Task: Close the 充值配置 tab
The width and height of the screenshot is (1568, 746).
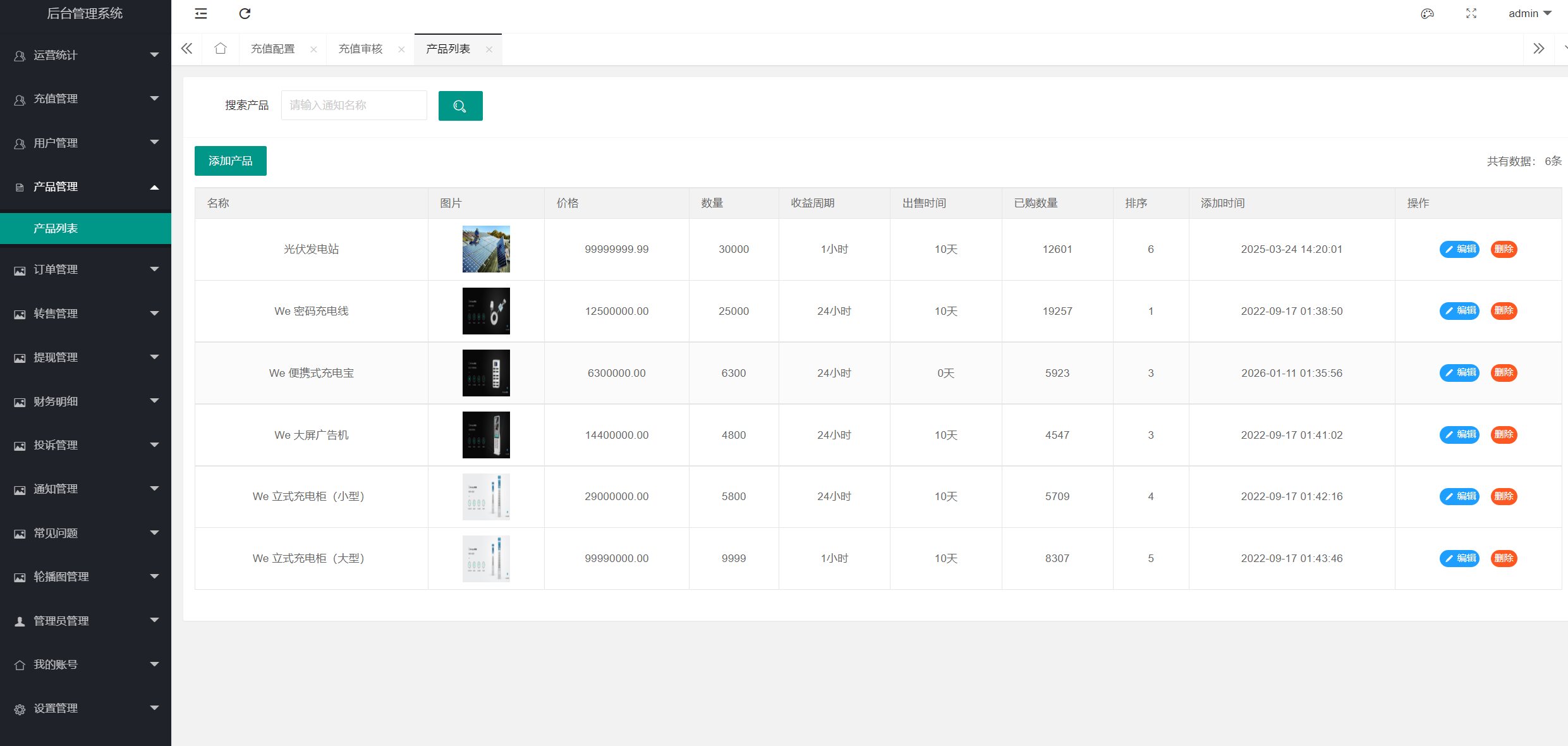Action: pyautogui.click(x=313, y=49)
